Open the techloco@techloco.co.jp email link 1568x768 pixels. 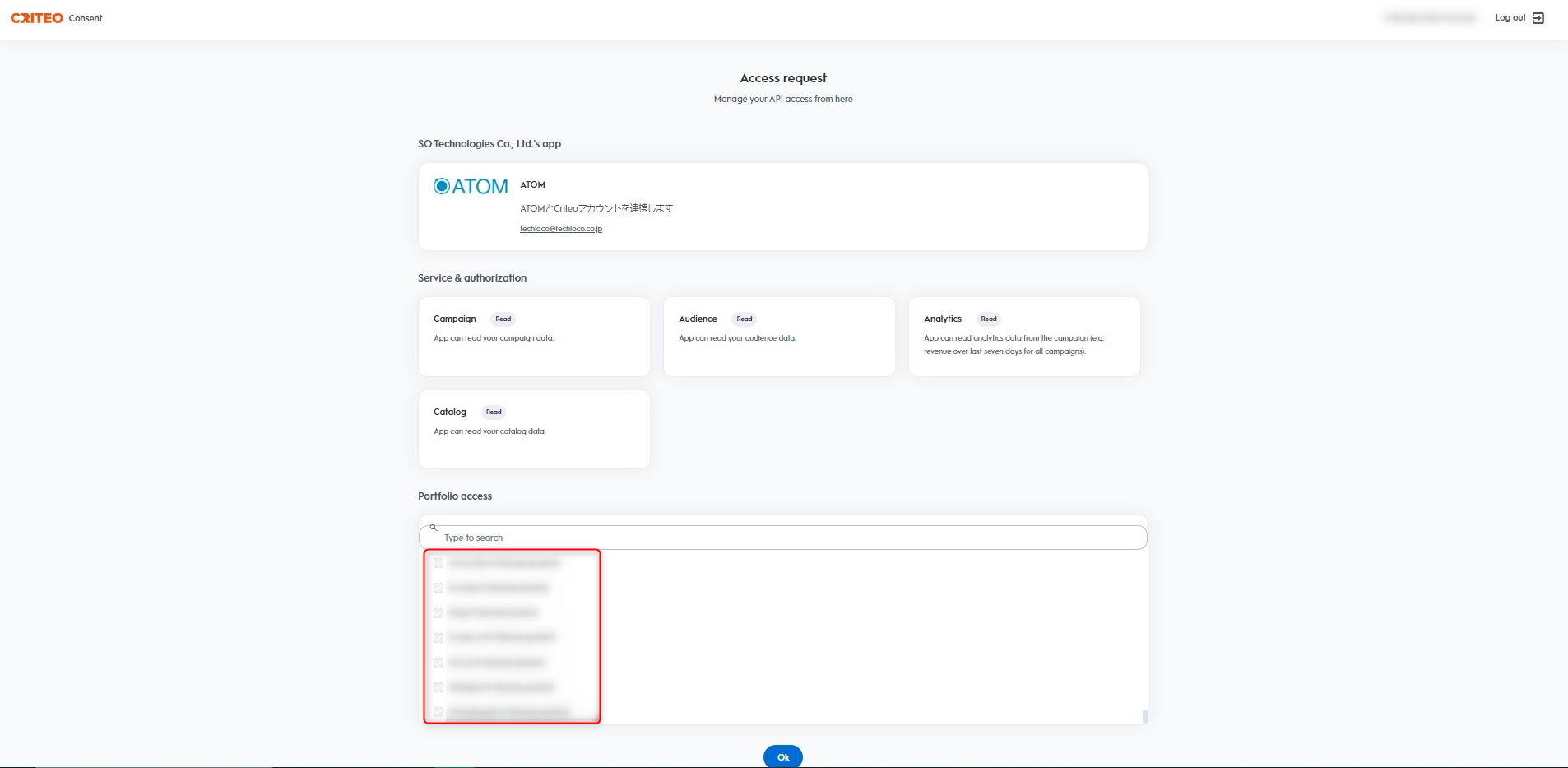click(x=561, y=229)
